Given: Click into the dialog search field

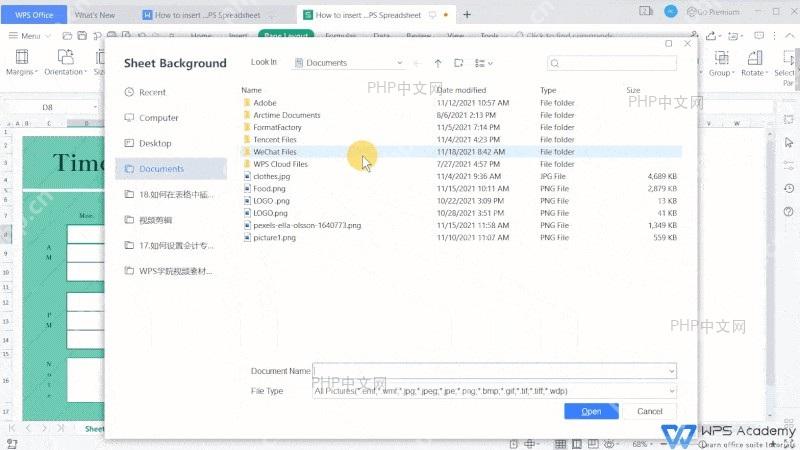Looking at the screenshot, I should [x=612, y=63].
